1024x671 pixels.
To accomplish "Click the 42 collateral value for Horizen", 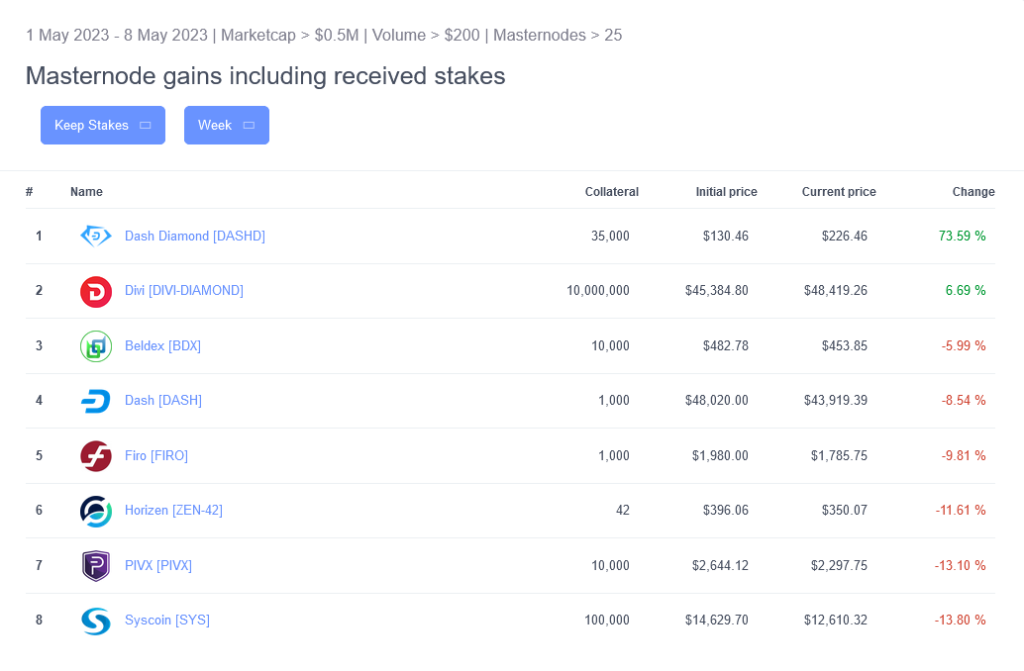I will coord(623,510).
